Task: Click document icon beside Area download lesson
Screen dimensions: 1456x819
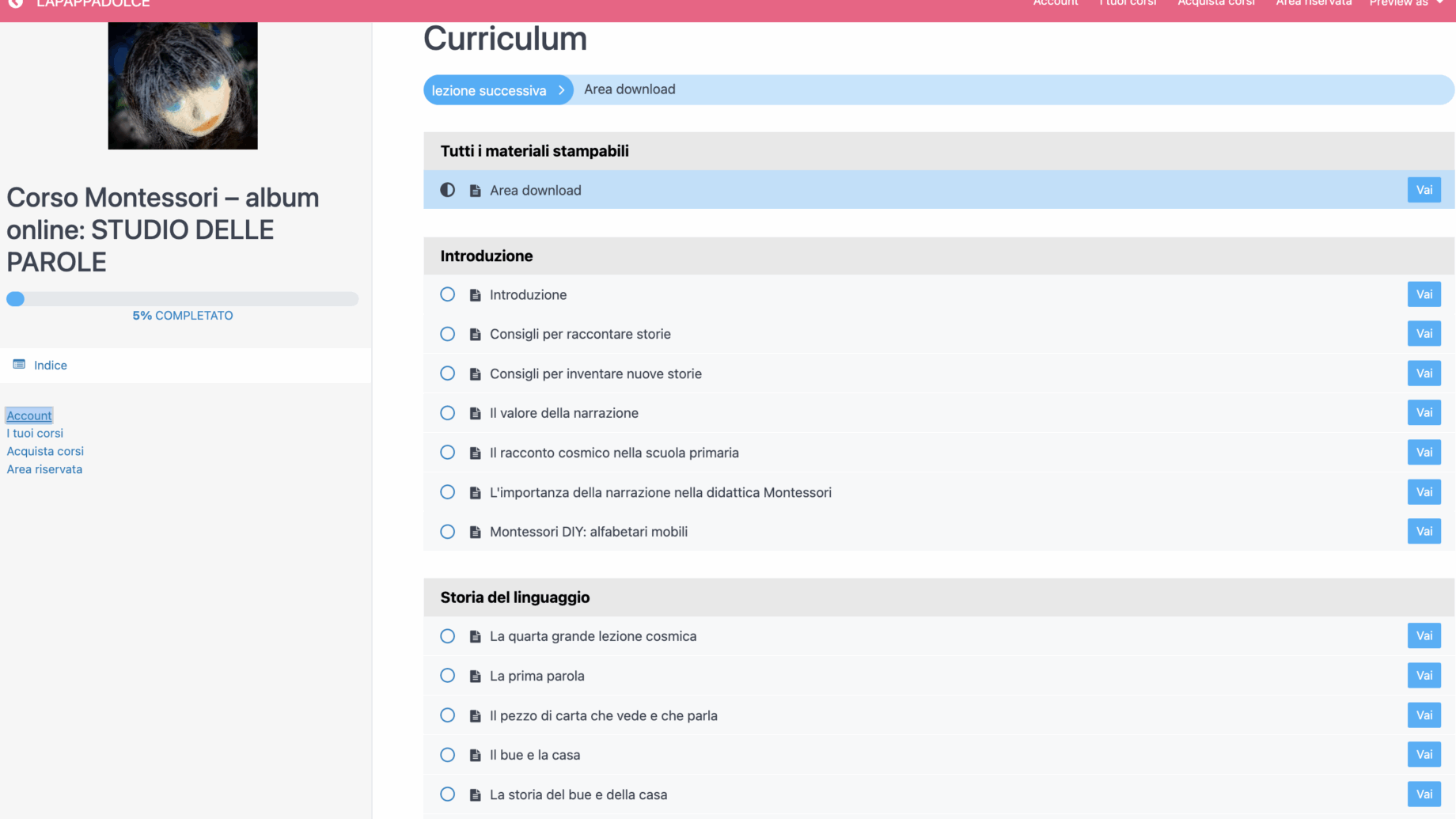Action: click(x=475, y=191)
